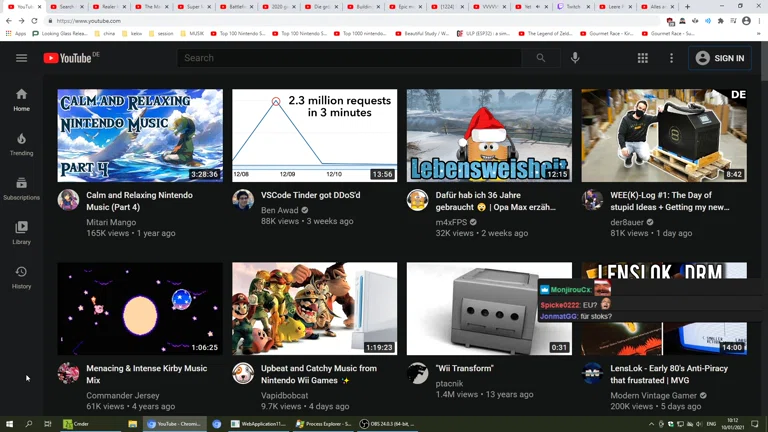Screen dimensions: 768x432
Task: Click Vapidbobcat channel avatar
Action: (x=243, y=373)
